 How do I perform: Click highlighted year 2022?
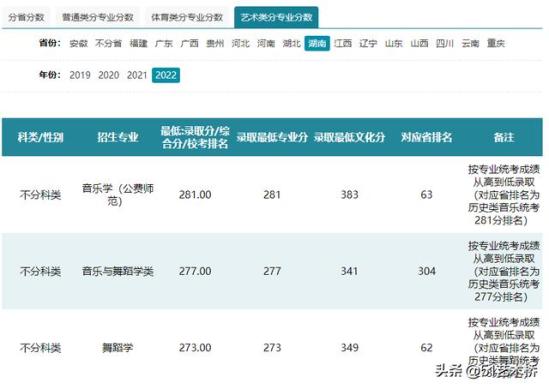tap(166, 75)
